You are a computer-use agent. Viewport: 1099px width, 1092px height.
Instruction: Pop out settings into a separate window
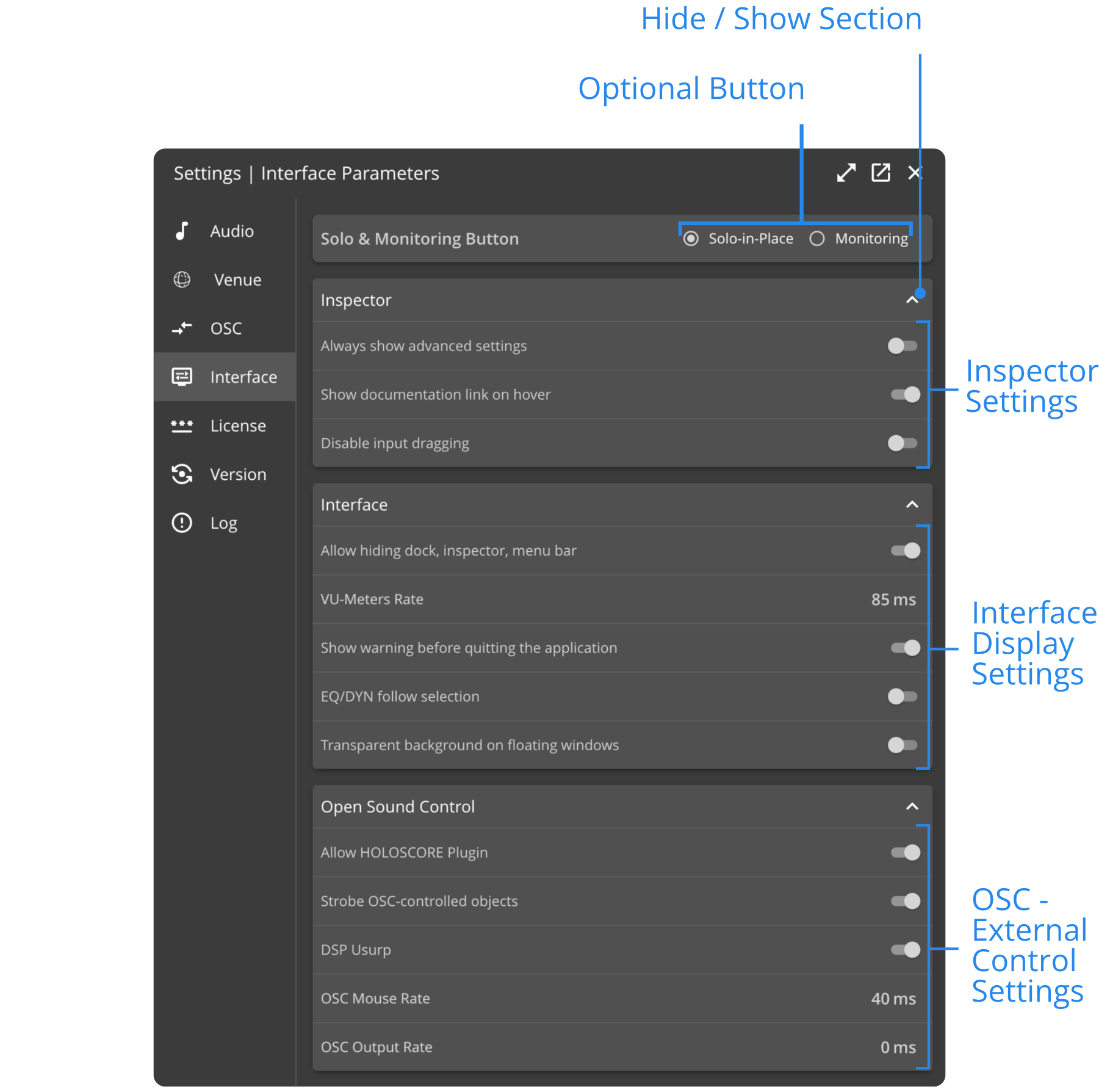[x=881, y=173]
